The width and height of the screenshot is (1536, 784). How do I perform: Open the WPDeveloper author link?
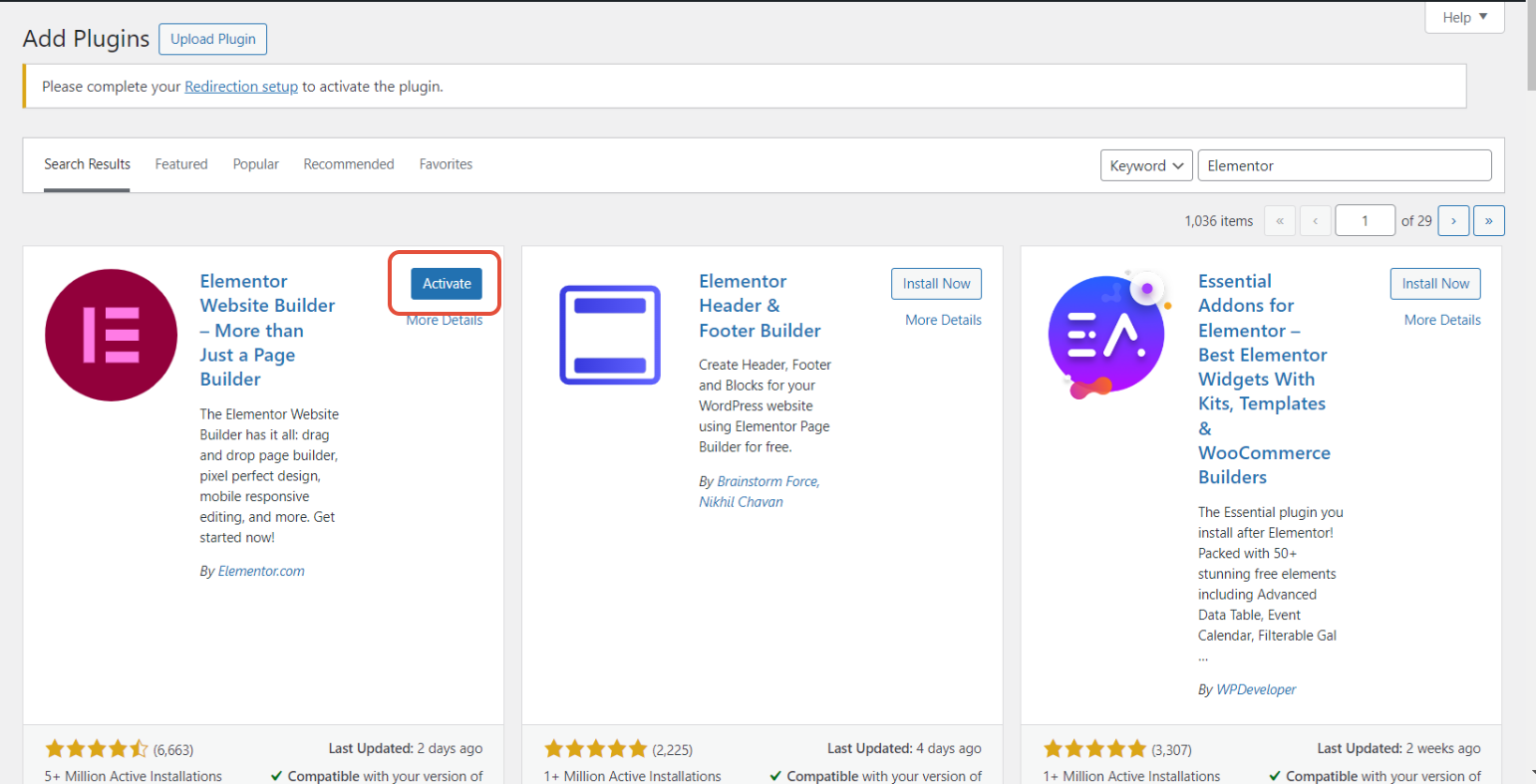[x=1256, y=689]
